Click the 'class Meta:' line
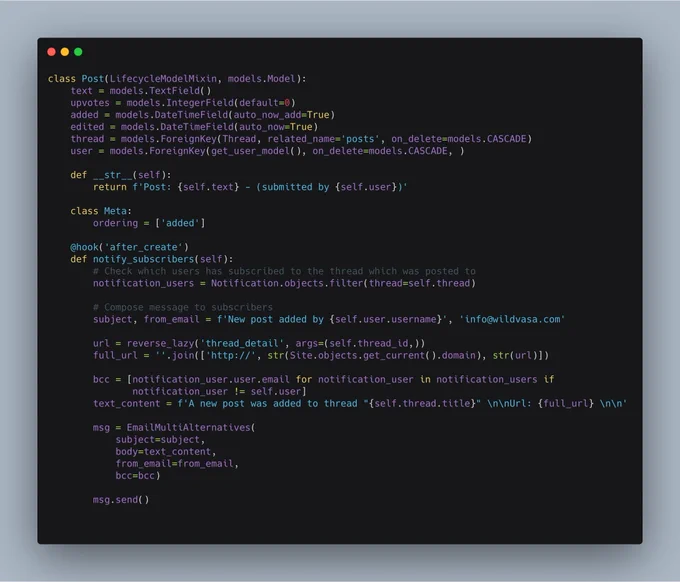 (x=101, y=211)
